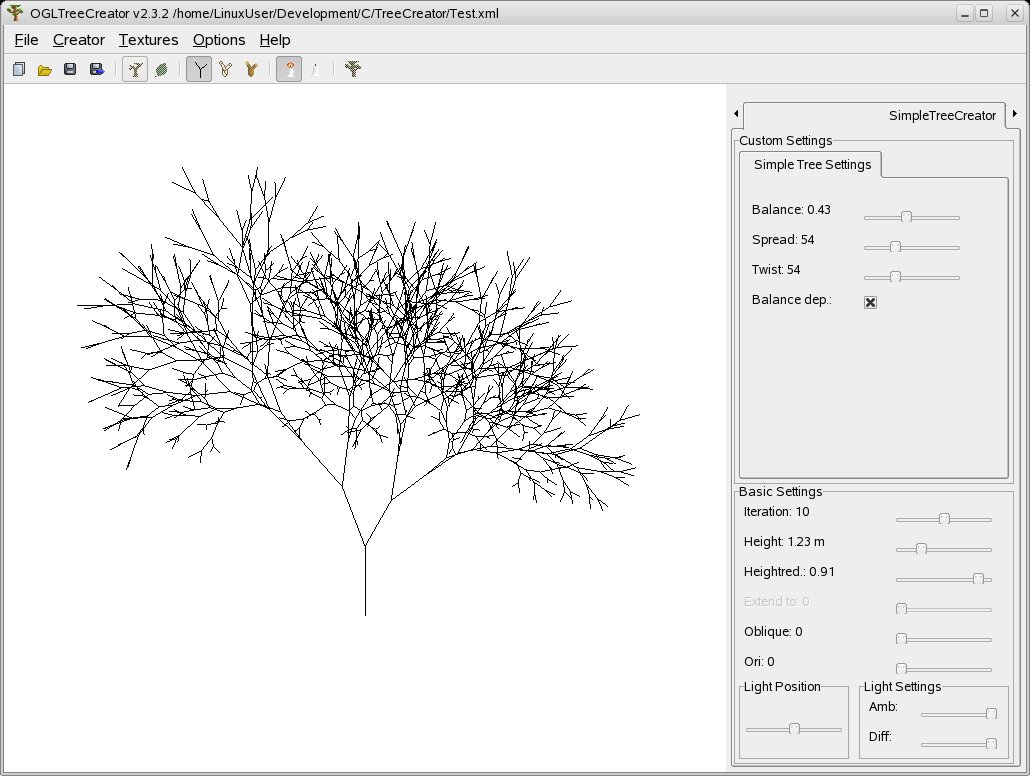Viewport: 1030px width, 776px height.
Task: Toggle the bare branch tree icon
Action: pyautogui.click(x=134, y=69)
